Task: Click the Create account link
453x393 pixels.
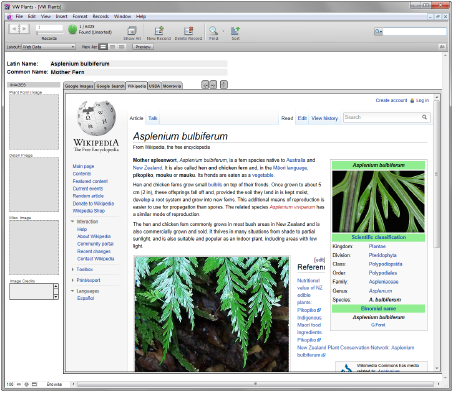Action: coord(391,100)
